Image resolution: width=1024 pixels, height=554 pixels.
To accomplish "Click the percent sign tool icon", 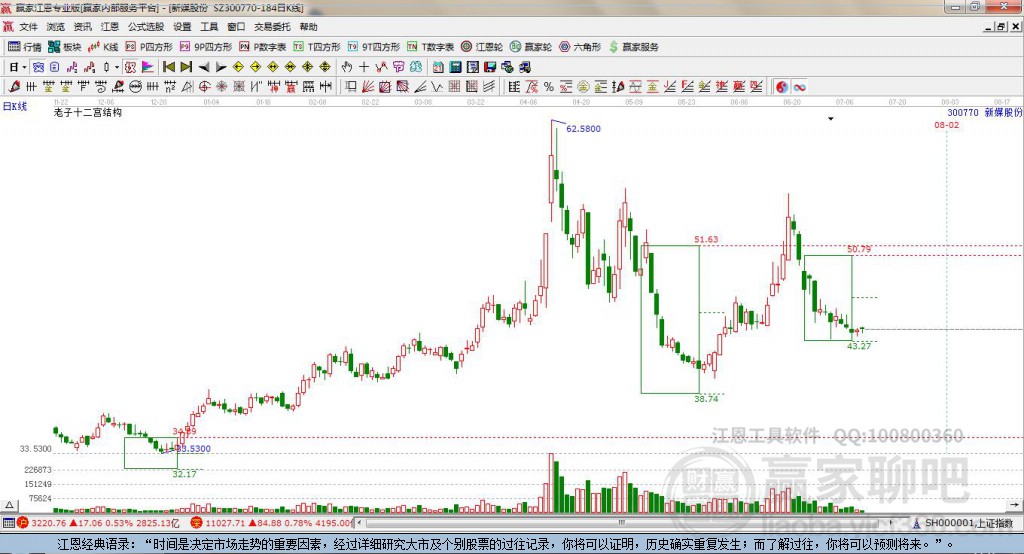I will tap(549, 86).
